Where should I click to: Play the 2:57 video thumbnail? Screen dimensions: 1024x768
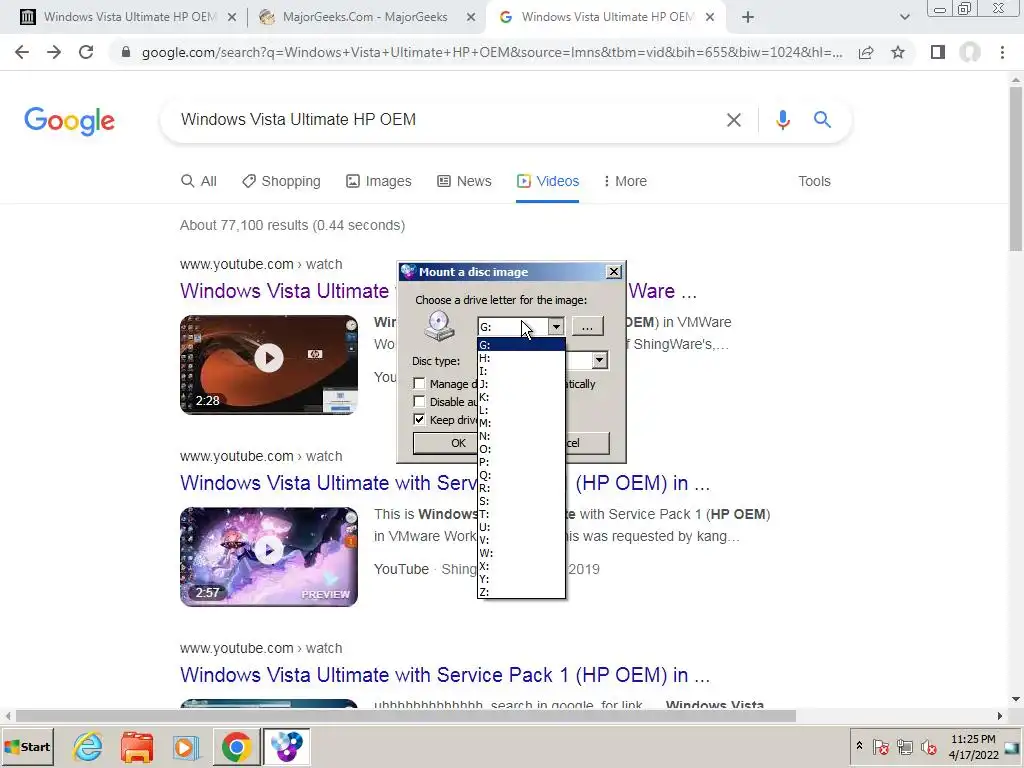point(269,556)
